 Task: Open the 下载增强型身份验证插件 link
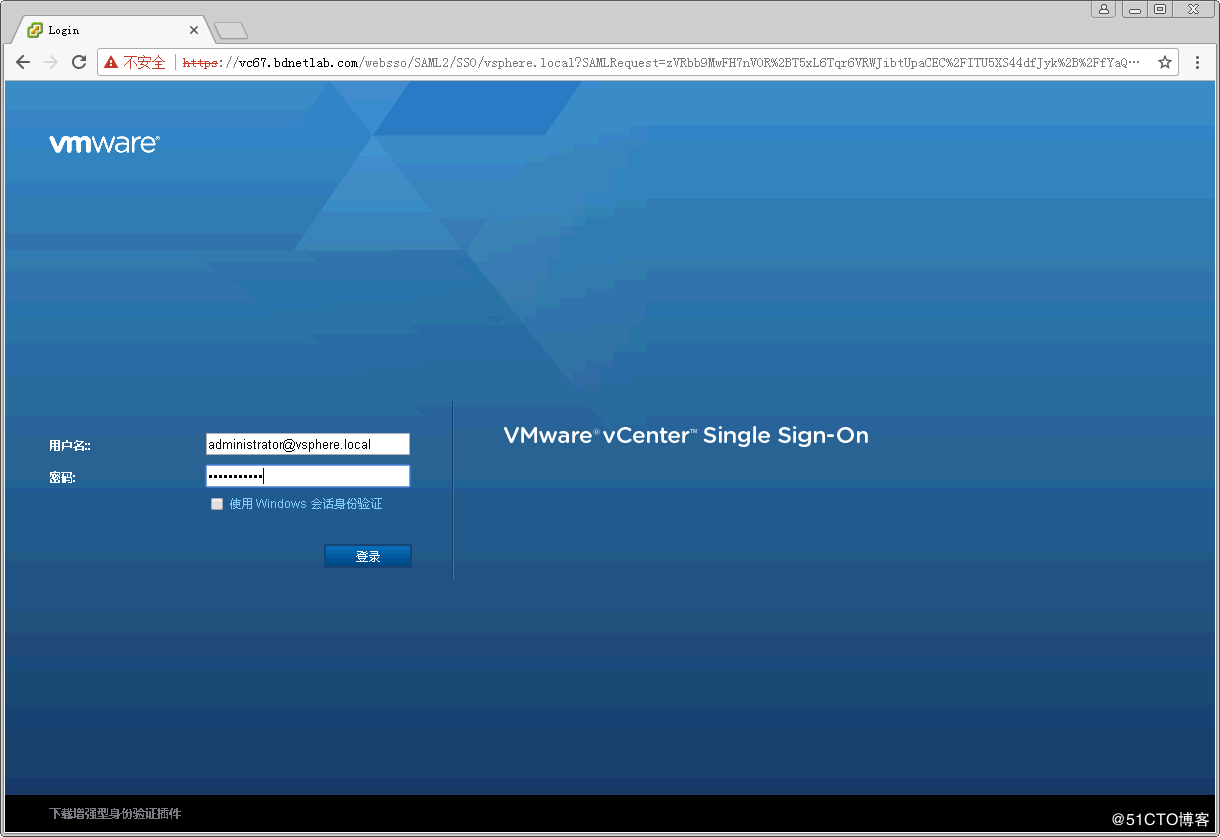pyautogui.click(x=115, y=814)
